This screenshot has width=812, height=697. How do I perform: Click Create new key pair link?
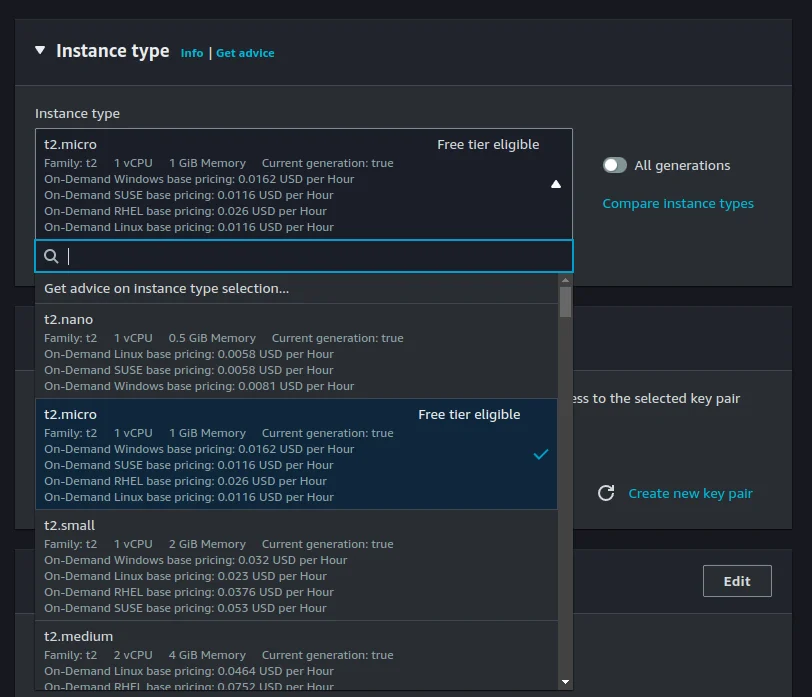click(690, 493)
